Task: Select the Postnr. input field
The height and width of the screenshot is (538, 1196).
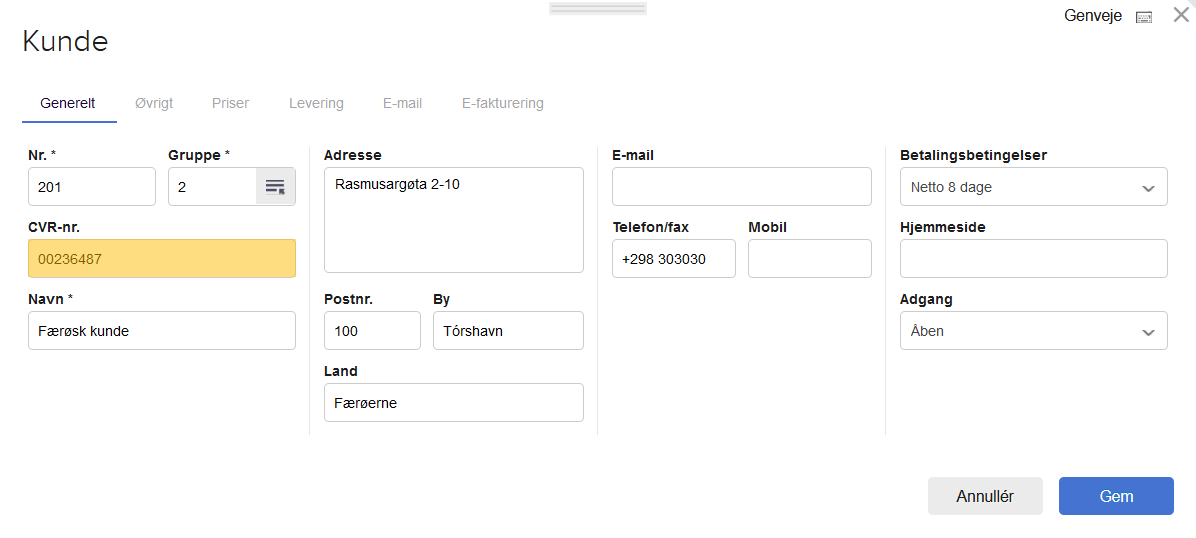Action: click(x=372, y=331)
